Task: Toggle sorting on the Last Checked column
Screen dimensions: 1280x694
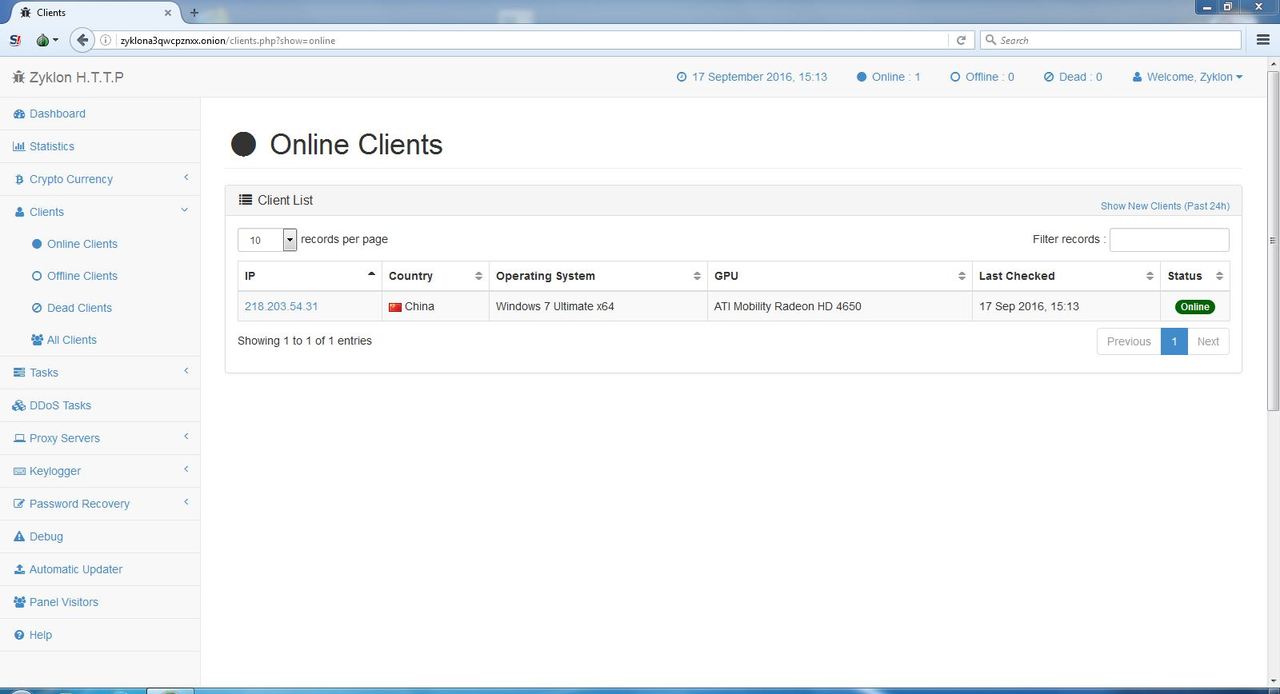Action: pyautogui.click(x=1067, y=276)
